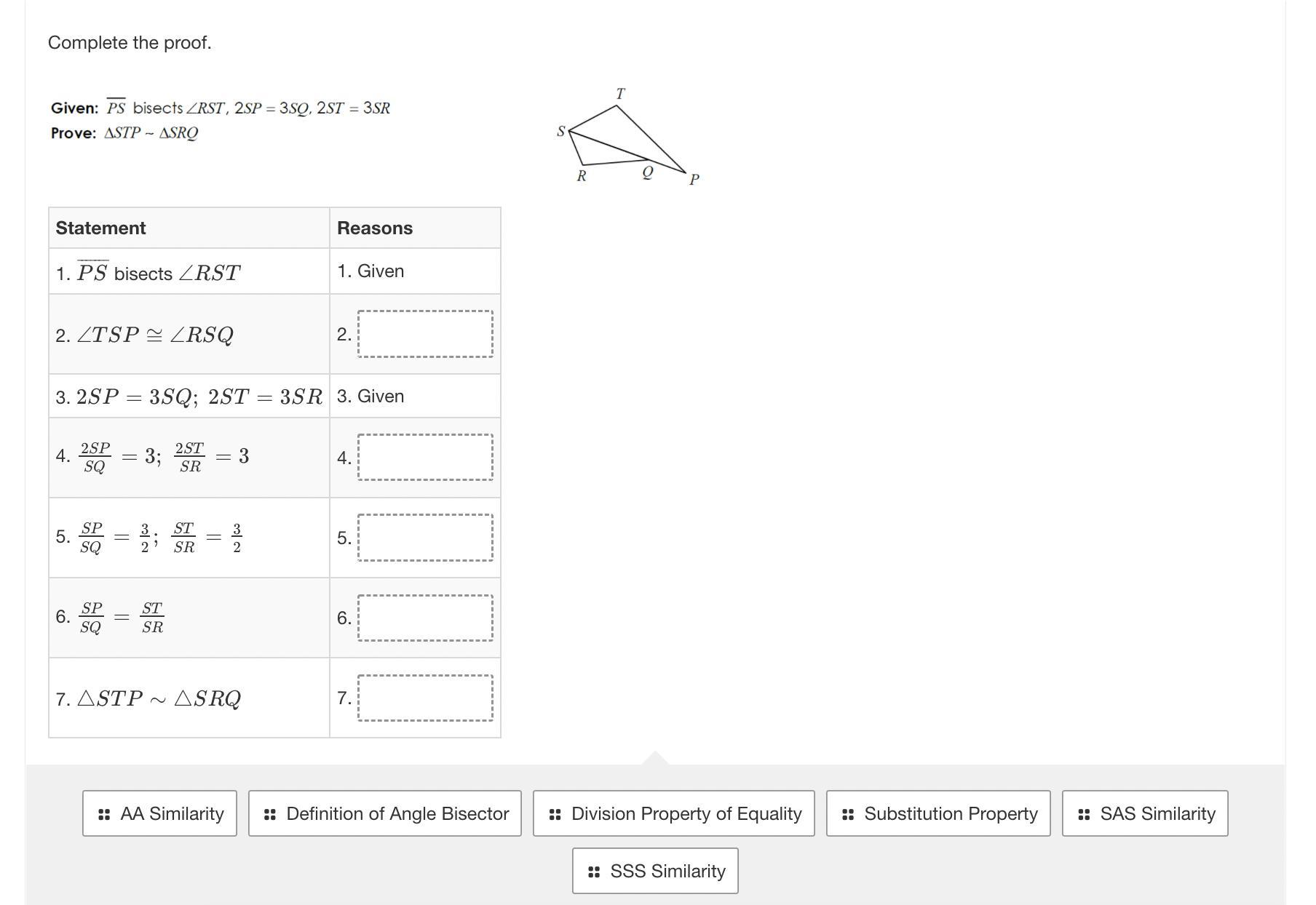The image size is (1316, 905).
Task: Click the grip icon on SAS Similarity
Action: point(1084,814)
